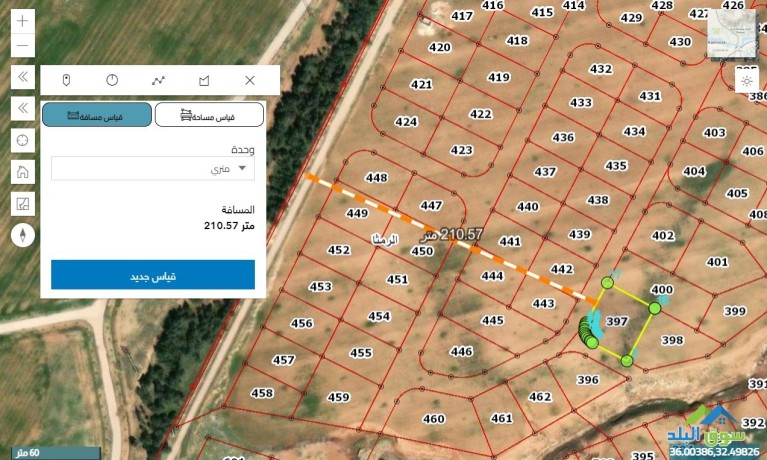The height and width of the screenshot is (460, 767).
Task: Switch to the قياس مسافة tab
Action: tap(97, 115)
